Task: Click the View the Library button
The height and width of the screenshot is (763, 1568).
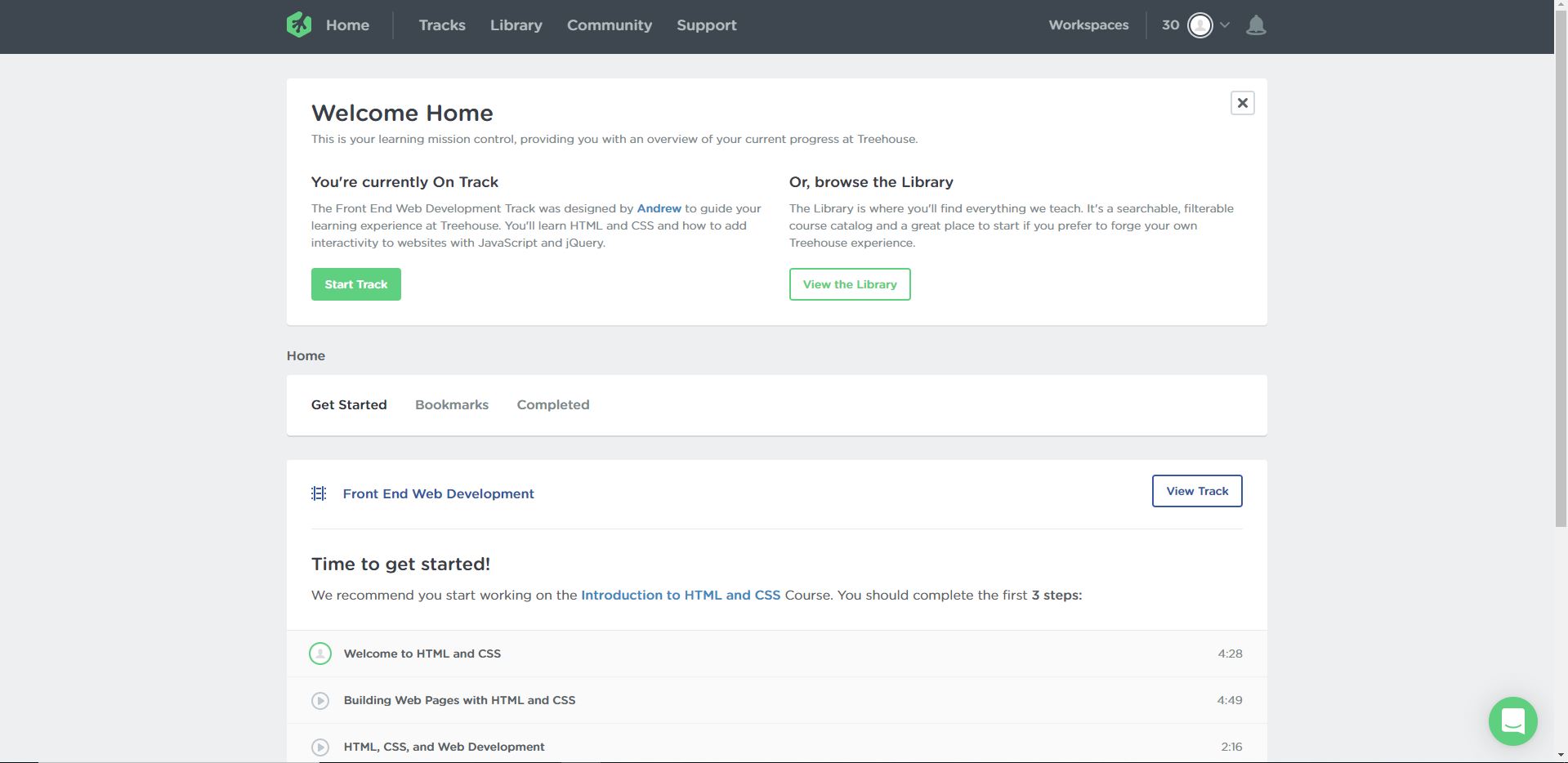Action: [x=850, y=284]
